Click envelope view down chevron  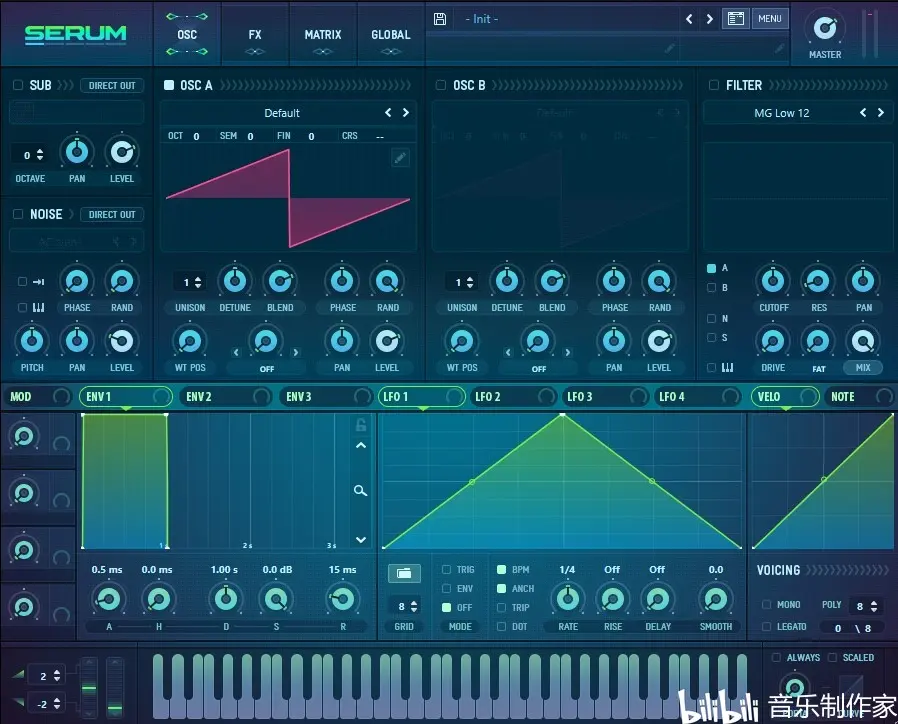point(361,540)
